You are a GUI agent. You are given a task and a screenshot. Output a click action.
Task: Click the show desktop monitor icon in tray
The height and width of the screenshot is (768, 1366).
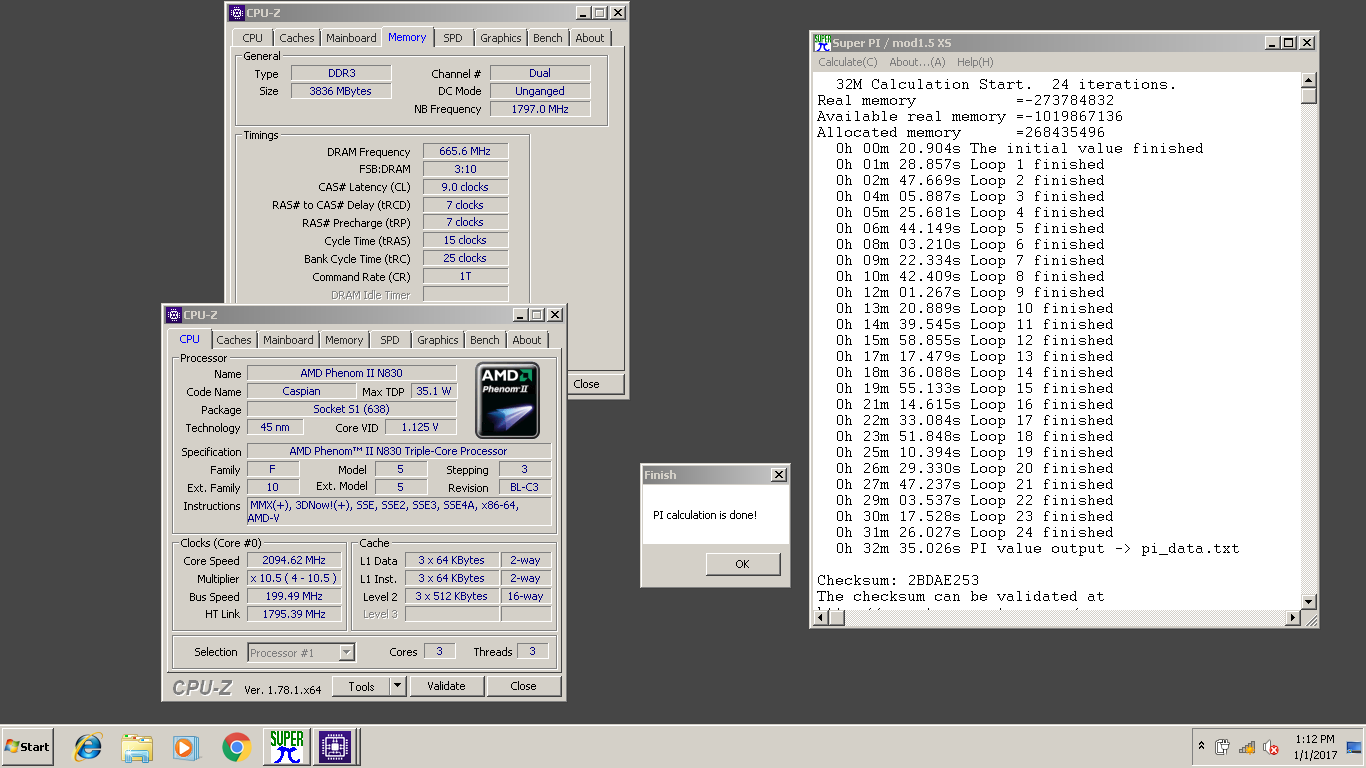pos(1354,747)
